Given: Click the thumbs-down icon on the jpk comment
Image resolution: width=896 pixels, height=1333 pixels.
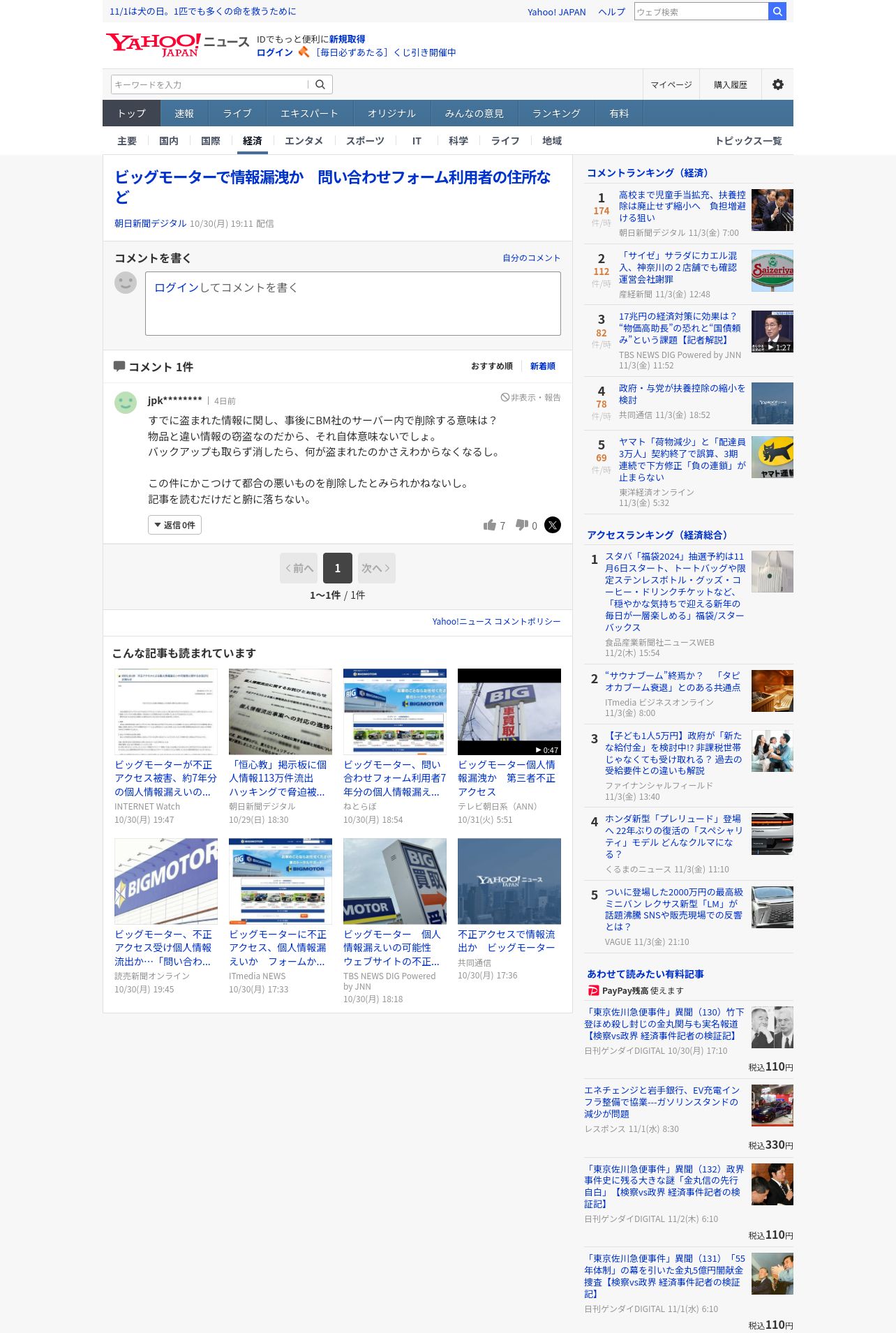Looking at the screenshot, I should click(521, 525).
